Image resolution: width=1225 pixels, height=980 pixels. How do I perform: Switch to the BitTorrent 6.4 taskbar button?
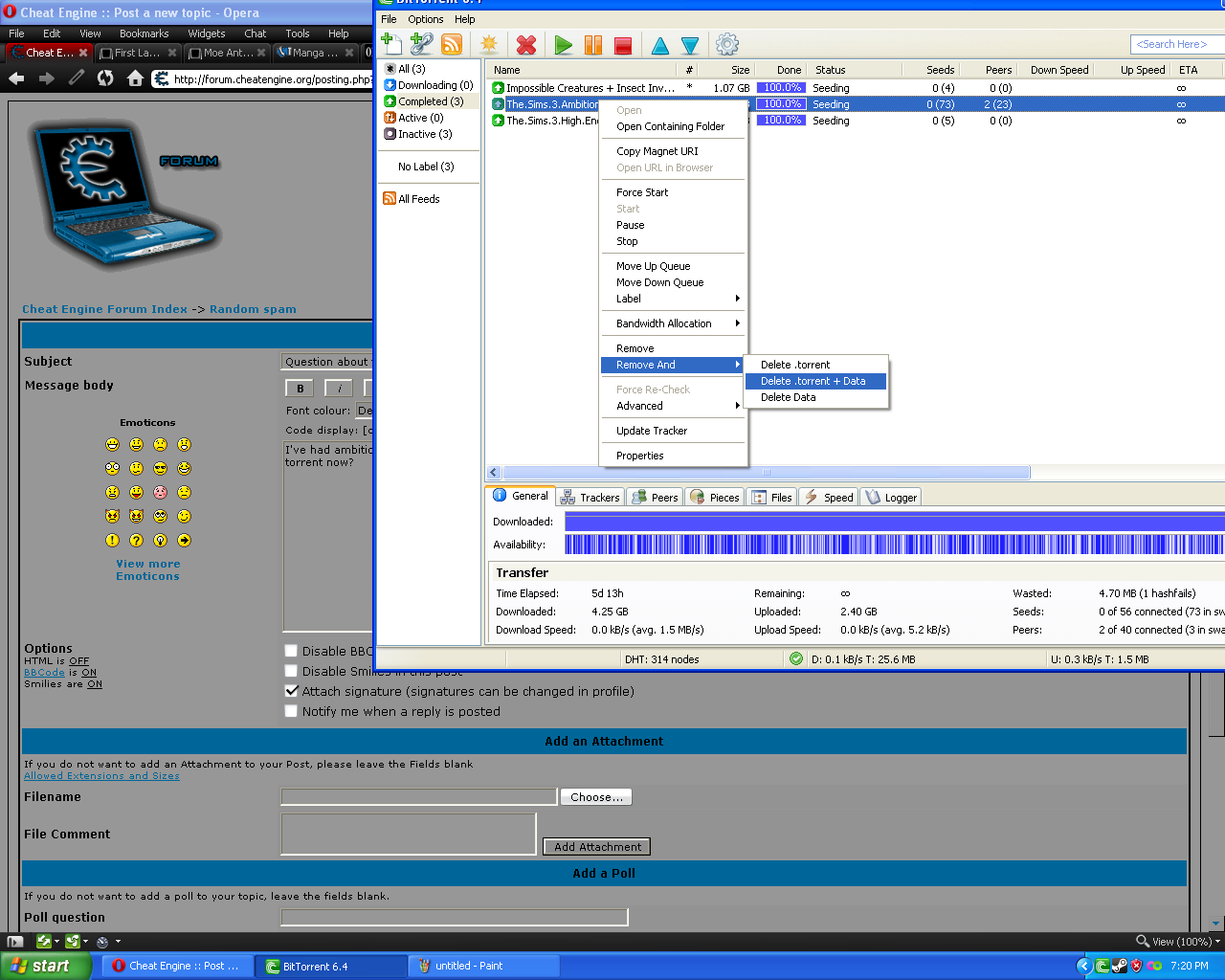pyautogui.click(x=331, y=966)
